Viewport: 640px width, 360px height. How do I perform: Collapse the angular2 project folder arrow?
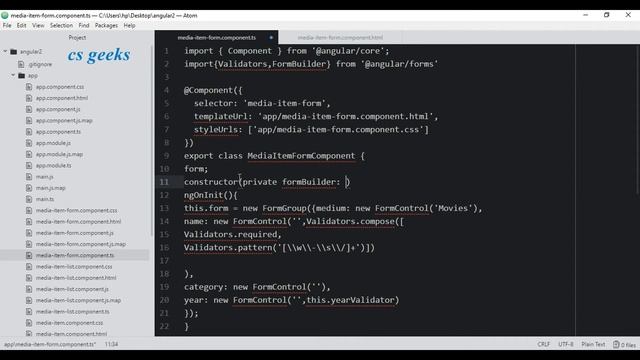pos(5,51)
